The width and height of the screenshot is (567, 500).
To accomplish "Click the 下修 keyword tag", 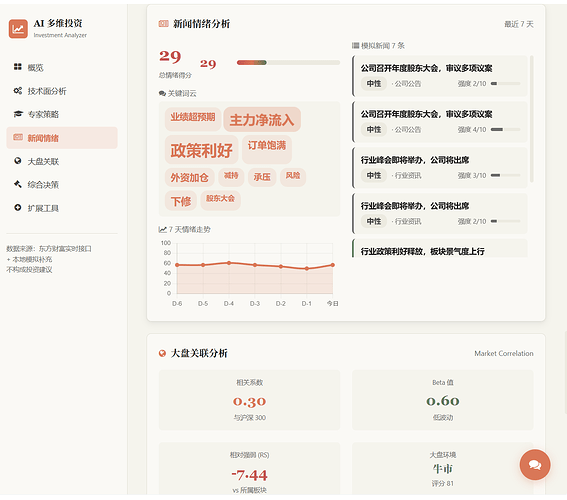I will tap(181, 201).
